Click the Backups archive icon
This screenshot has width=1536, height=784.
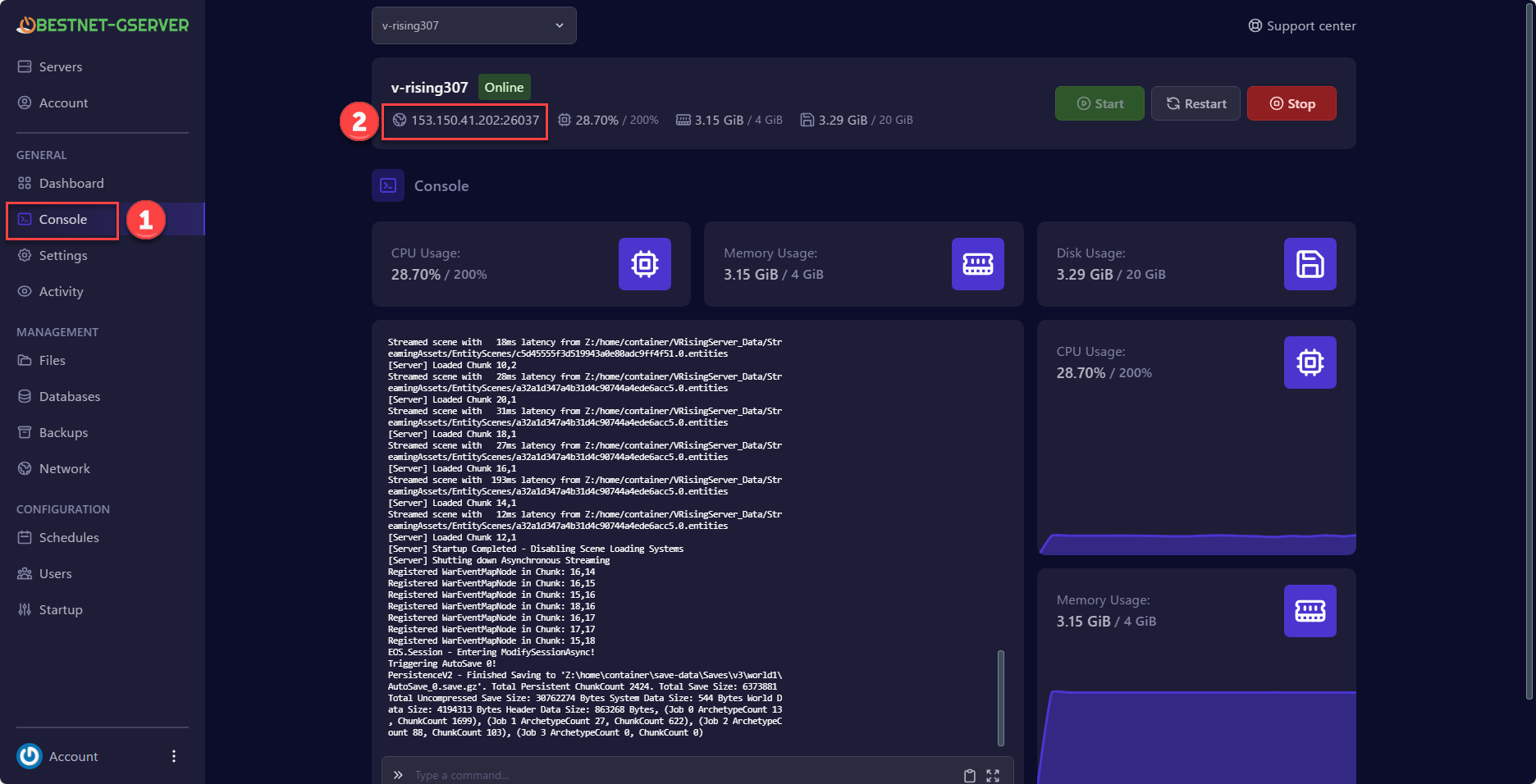click(x=25, y=432)
